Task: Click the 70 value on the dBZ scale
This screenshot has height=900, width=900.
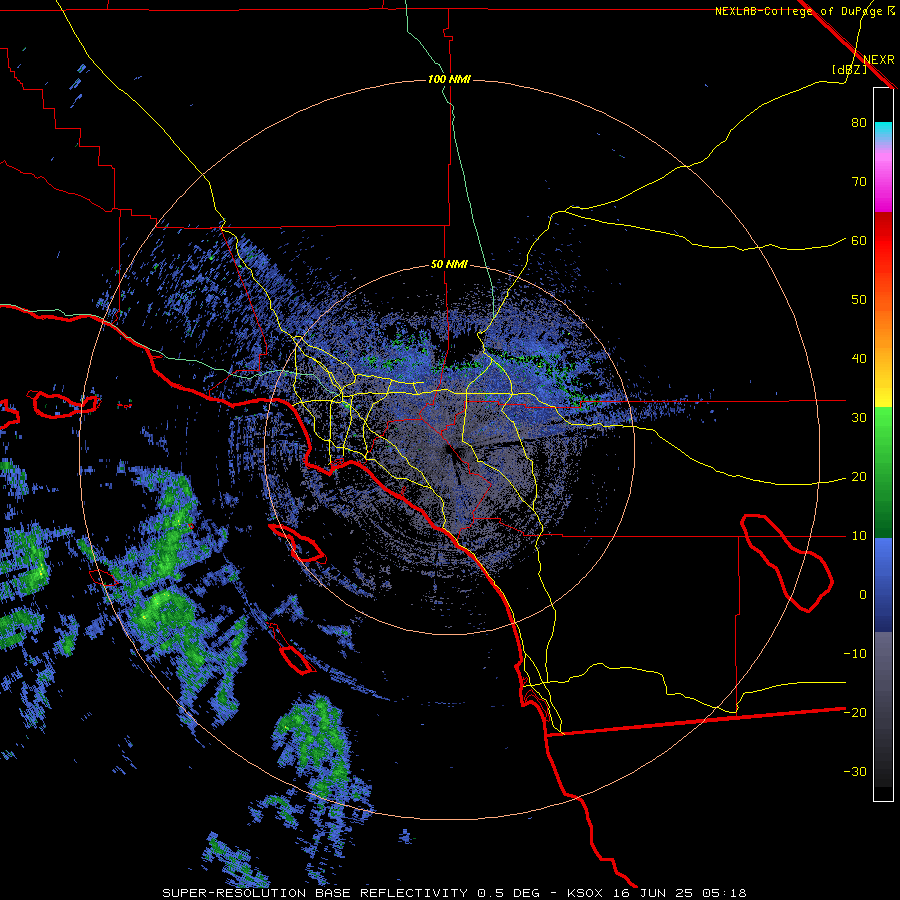Action: point(859,181)
